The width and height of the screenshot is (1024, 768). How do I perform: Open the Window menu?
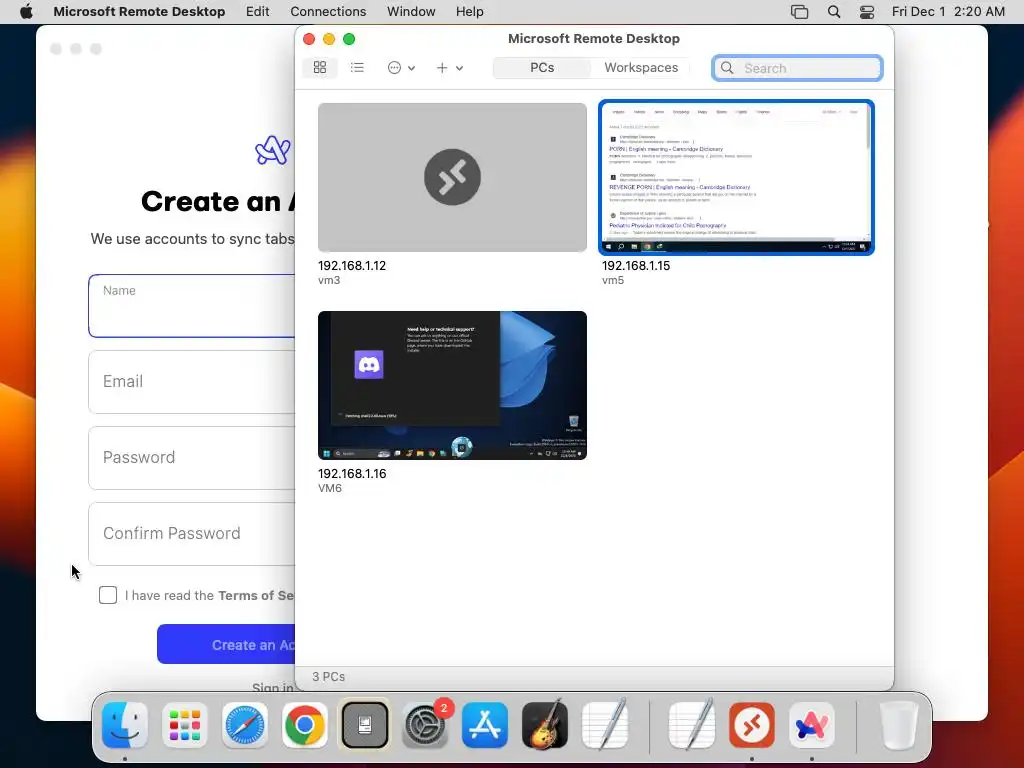coord(411,12)
